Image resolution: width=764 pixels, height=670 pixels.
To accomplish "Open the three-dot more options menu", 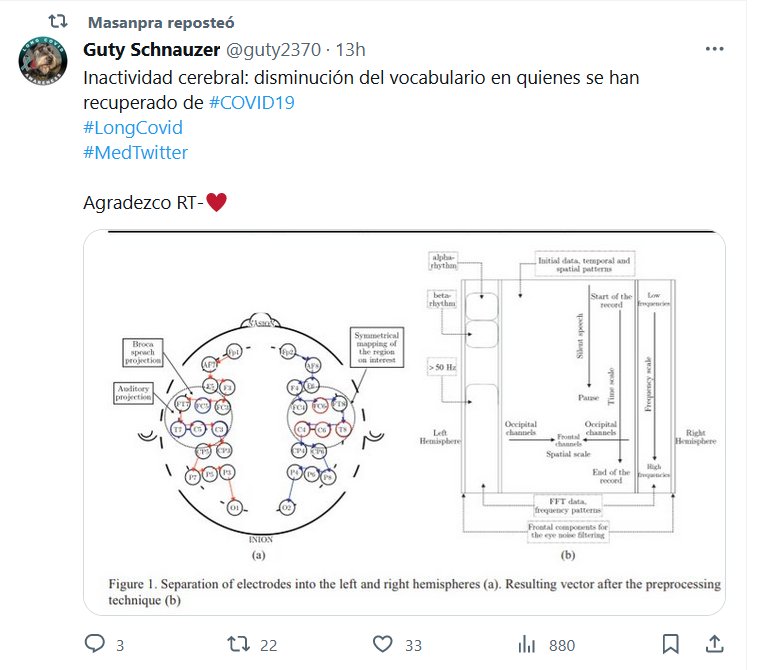I will coord(714,50).
